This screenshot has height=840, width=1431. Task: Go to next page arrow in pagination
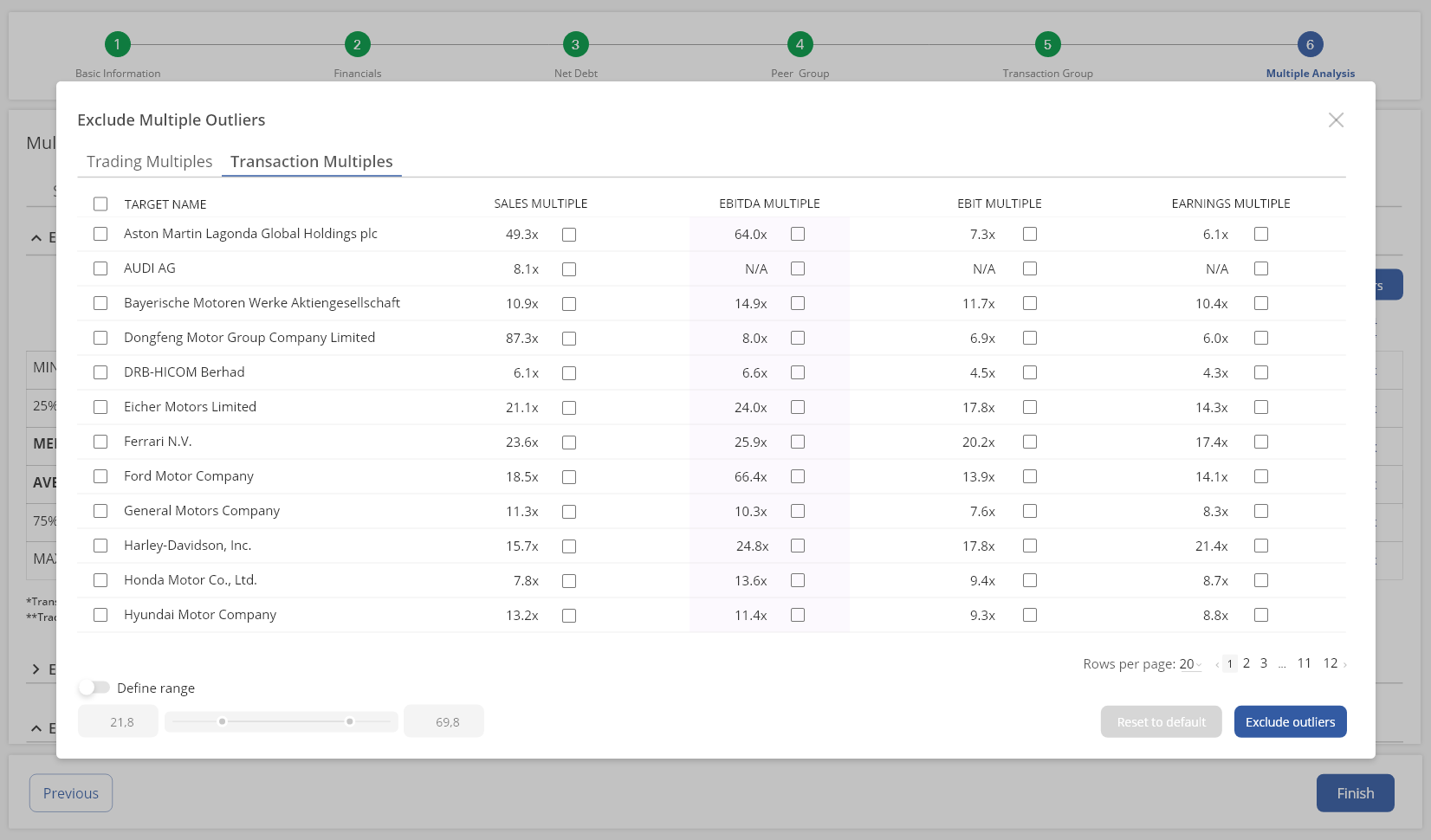[x=1344, y=665]
